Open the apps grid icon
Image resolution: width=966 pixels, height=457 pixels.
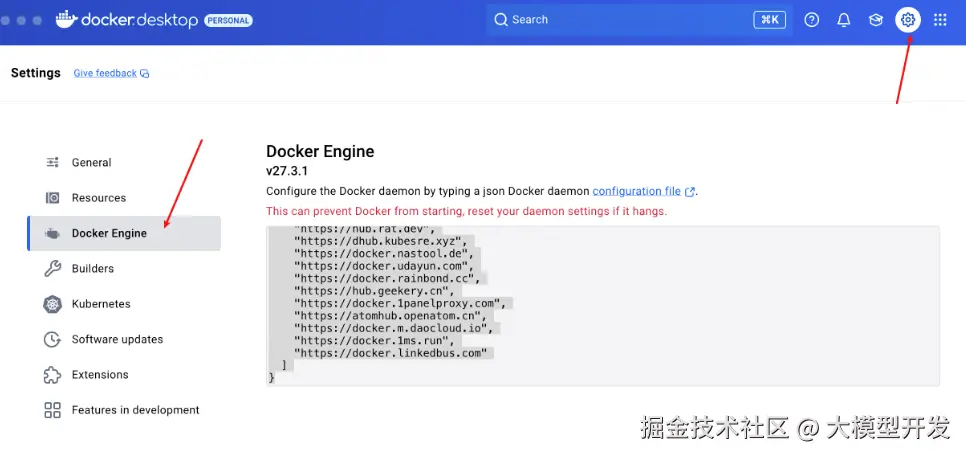pyautogui.click(x=940, y=20)
